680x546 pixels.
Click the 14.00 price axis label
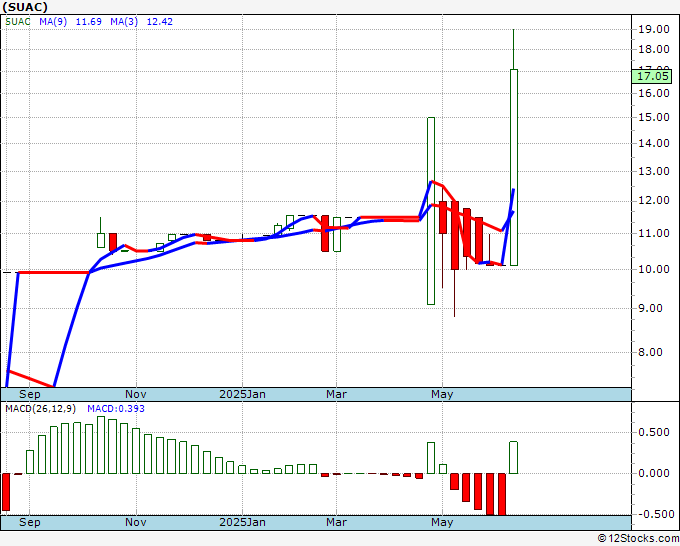[654, 143]
